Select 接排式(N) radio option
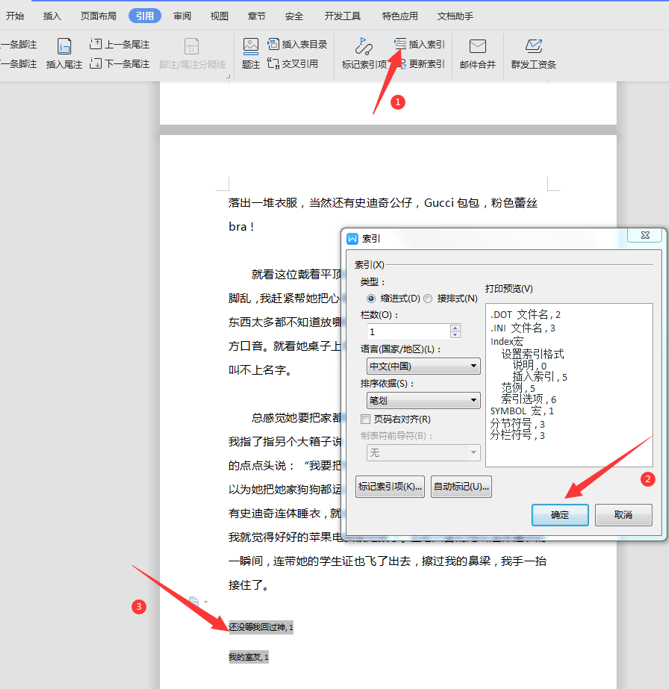669x689 pixels. tap(428, 299)
